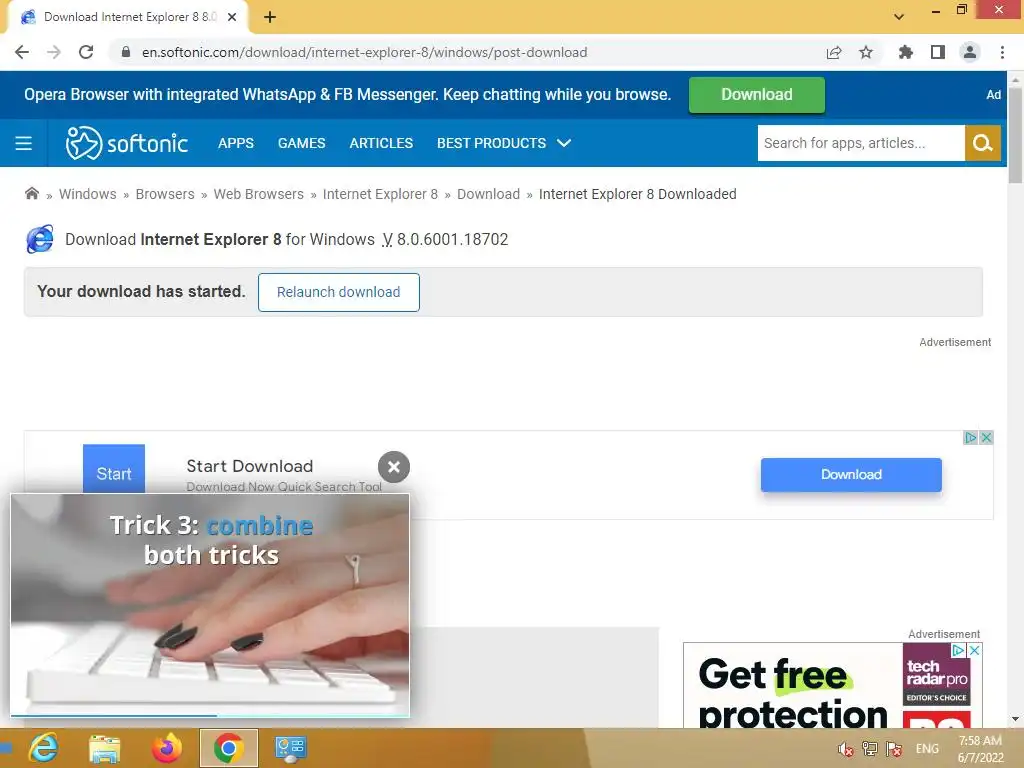Click the blue Download ad button
Viewport: 1024px width, 768px height.
pyautogui.click(x=851, y=475)
